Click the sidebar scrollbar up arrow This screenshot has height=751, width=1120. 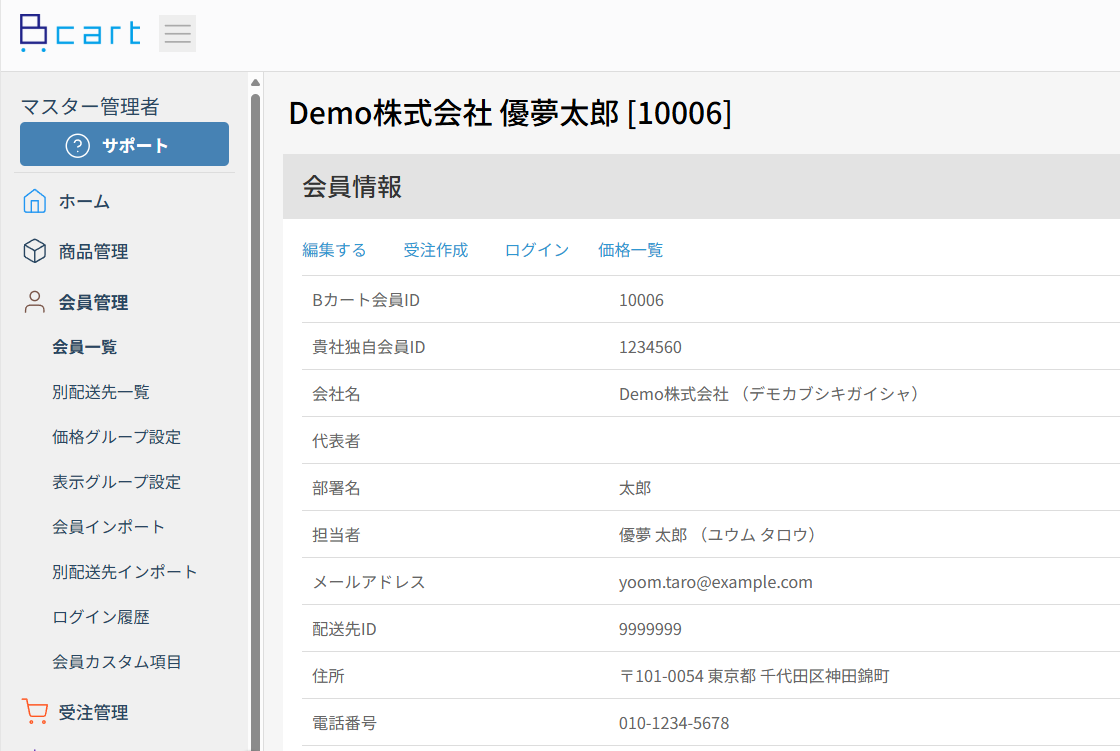click(255, 82)
